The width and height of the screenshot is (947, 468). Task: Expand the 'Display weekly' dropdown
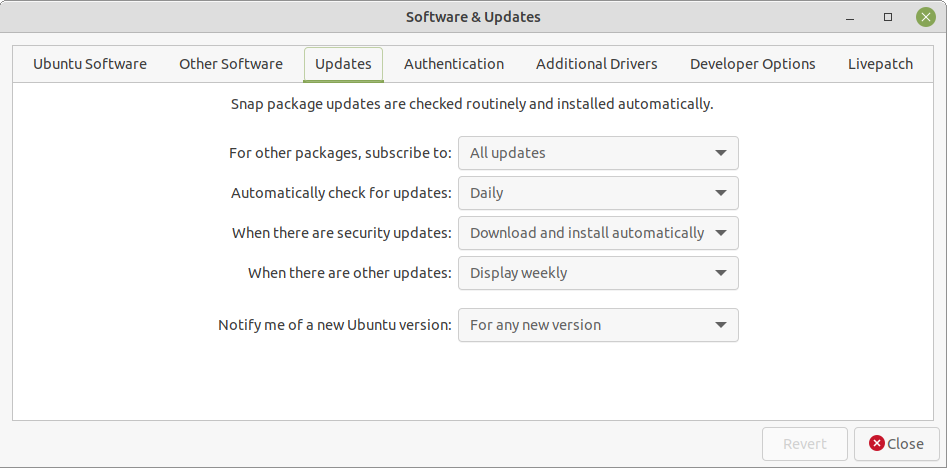[598, 273]
